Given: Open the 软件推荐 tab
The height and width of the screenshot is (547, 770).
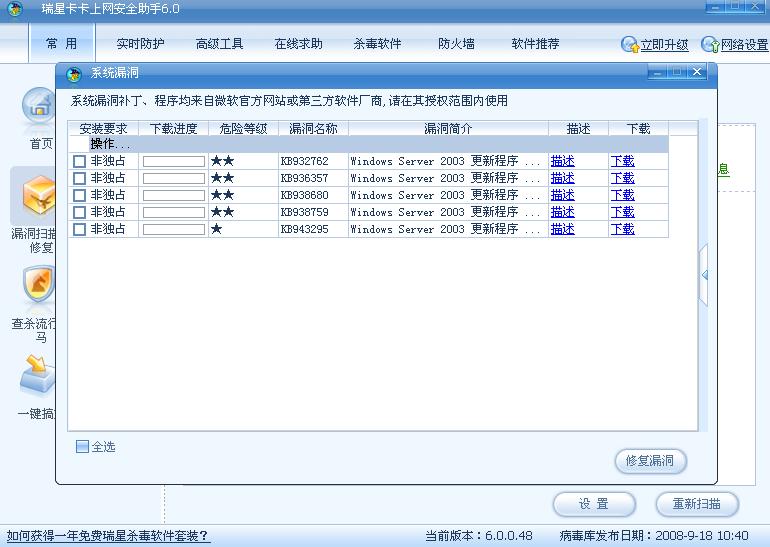Looking at the screenshot, I should coord(535,44).
